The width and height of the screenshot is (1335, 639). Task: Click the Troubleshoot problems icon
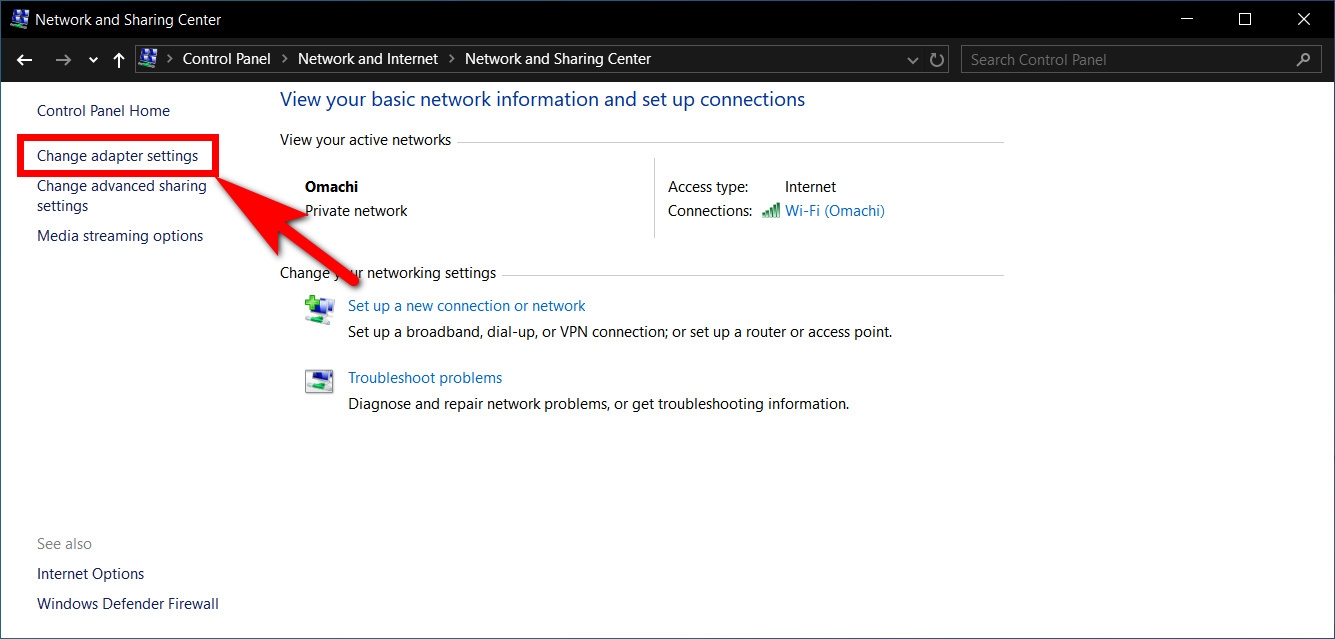319,381
